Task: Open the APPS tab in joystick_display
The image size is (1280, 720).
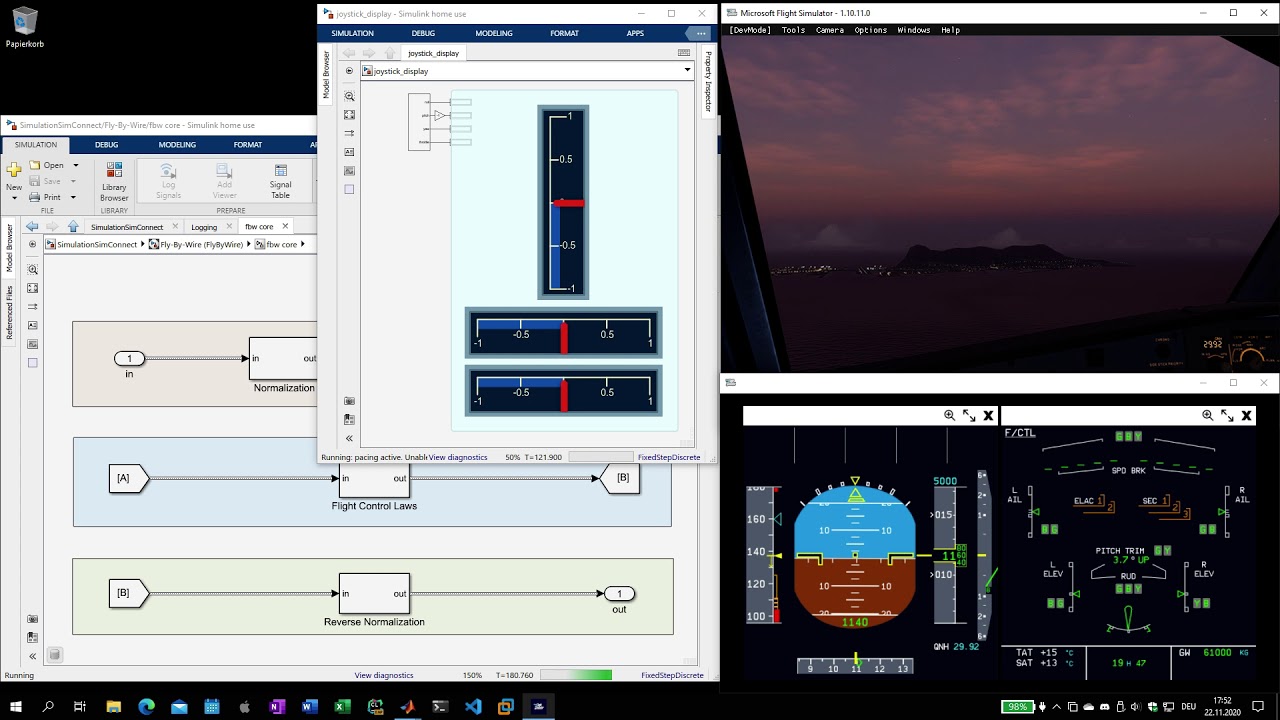Action: click(635, 33)
